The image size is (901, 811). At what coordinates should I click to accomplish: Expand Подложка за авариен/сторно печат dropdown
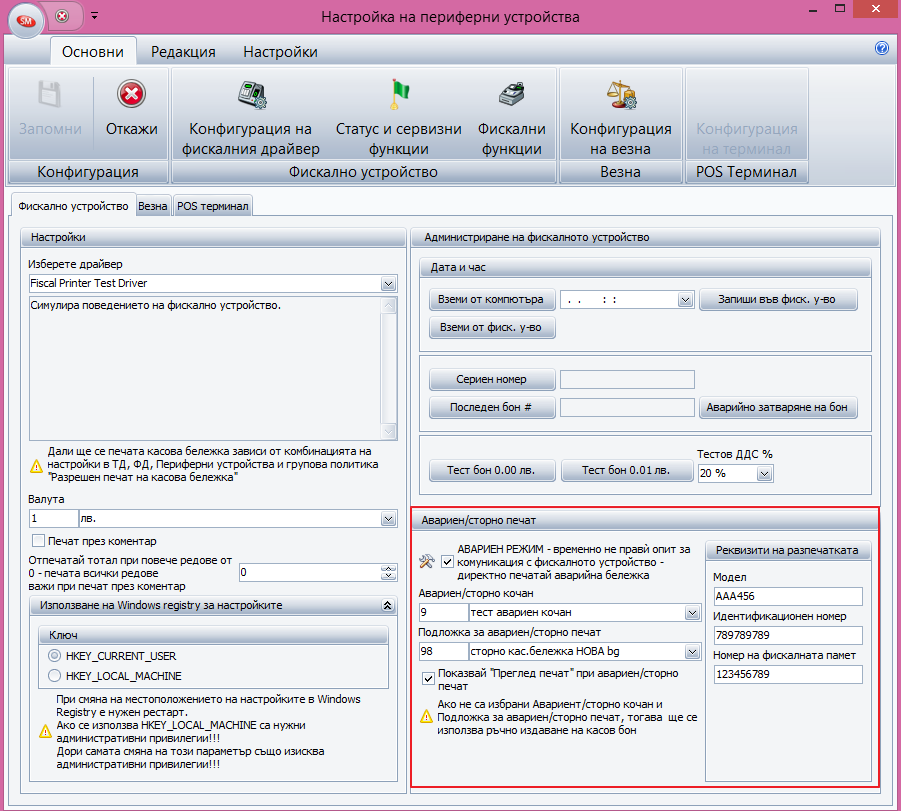coord(692,652)
